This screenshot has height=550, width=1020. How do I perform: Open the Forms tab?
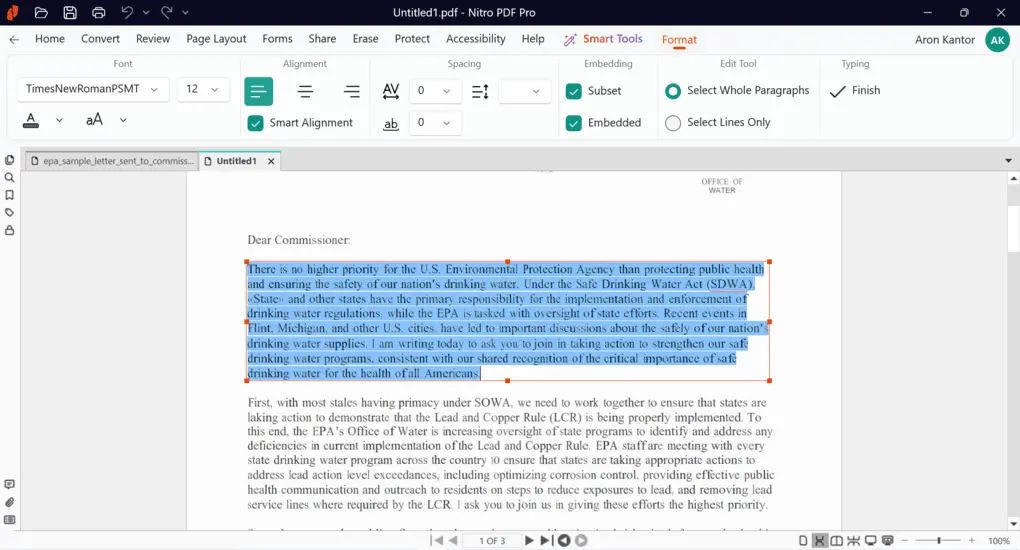coord(277,39)
